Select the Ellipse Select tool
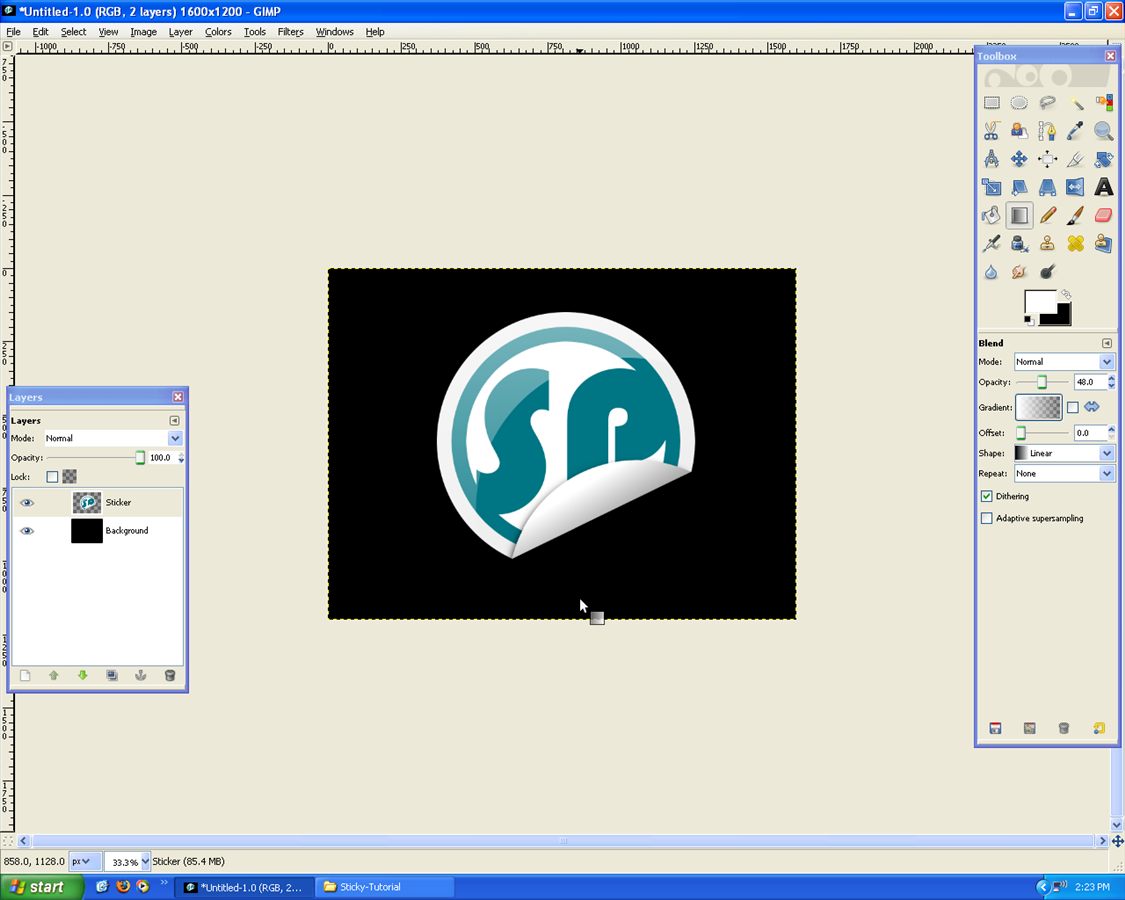This screenshot has width=1125, height=900. [x=1019, y=103]
